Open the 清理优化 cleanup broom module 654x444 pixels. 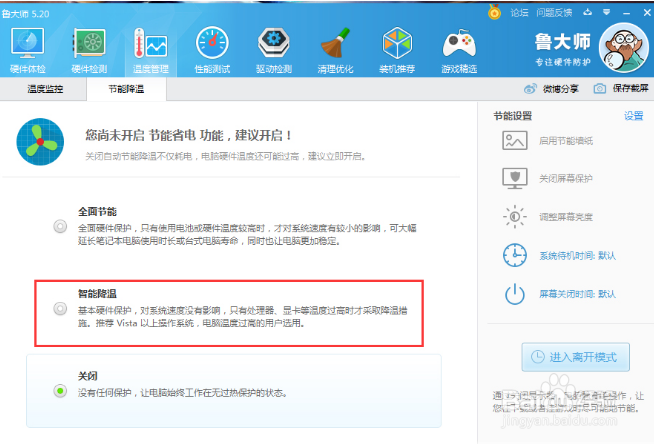pyautogui.click(x=335, y=50)
